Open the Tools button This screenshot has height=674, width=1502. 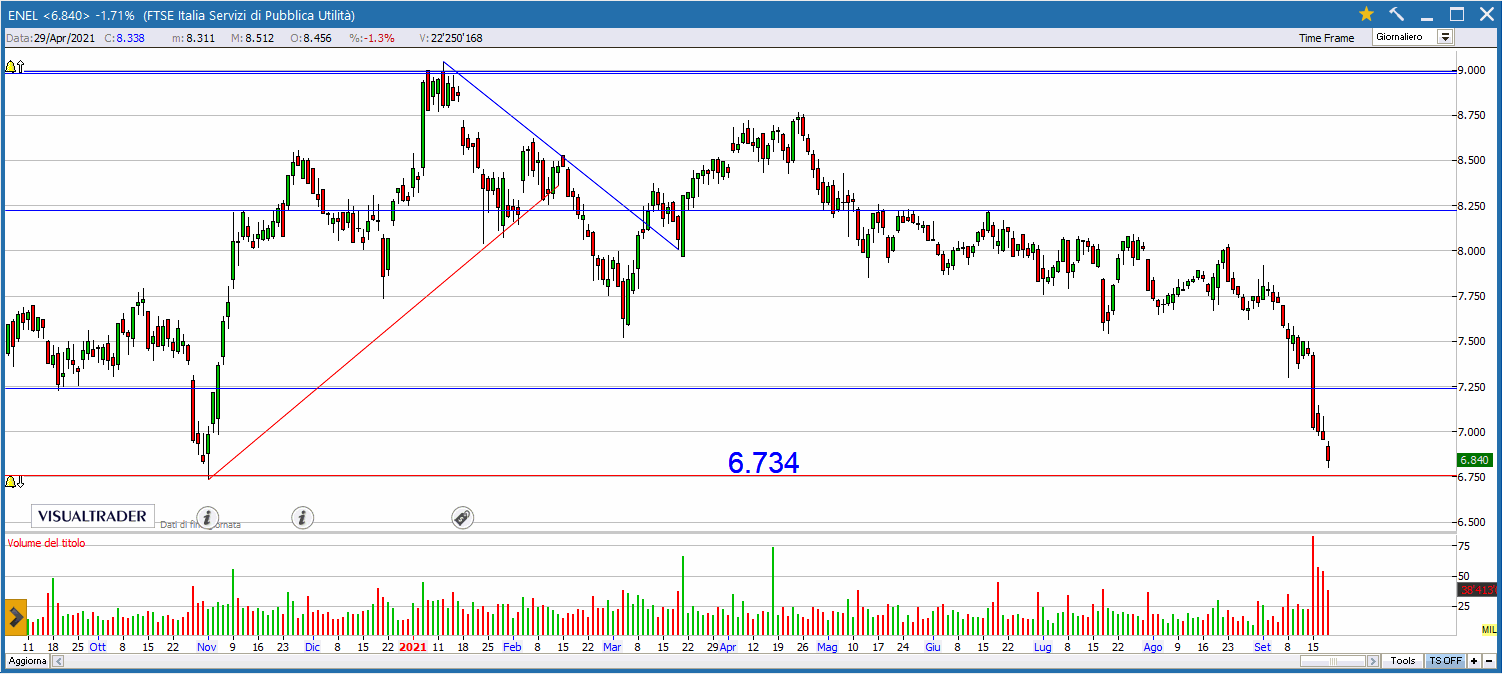(x=1403, y=661)
